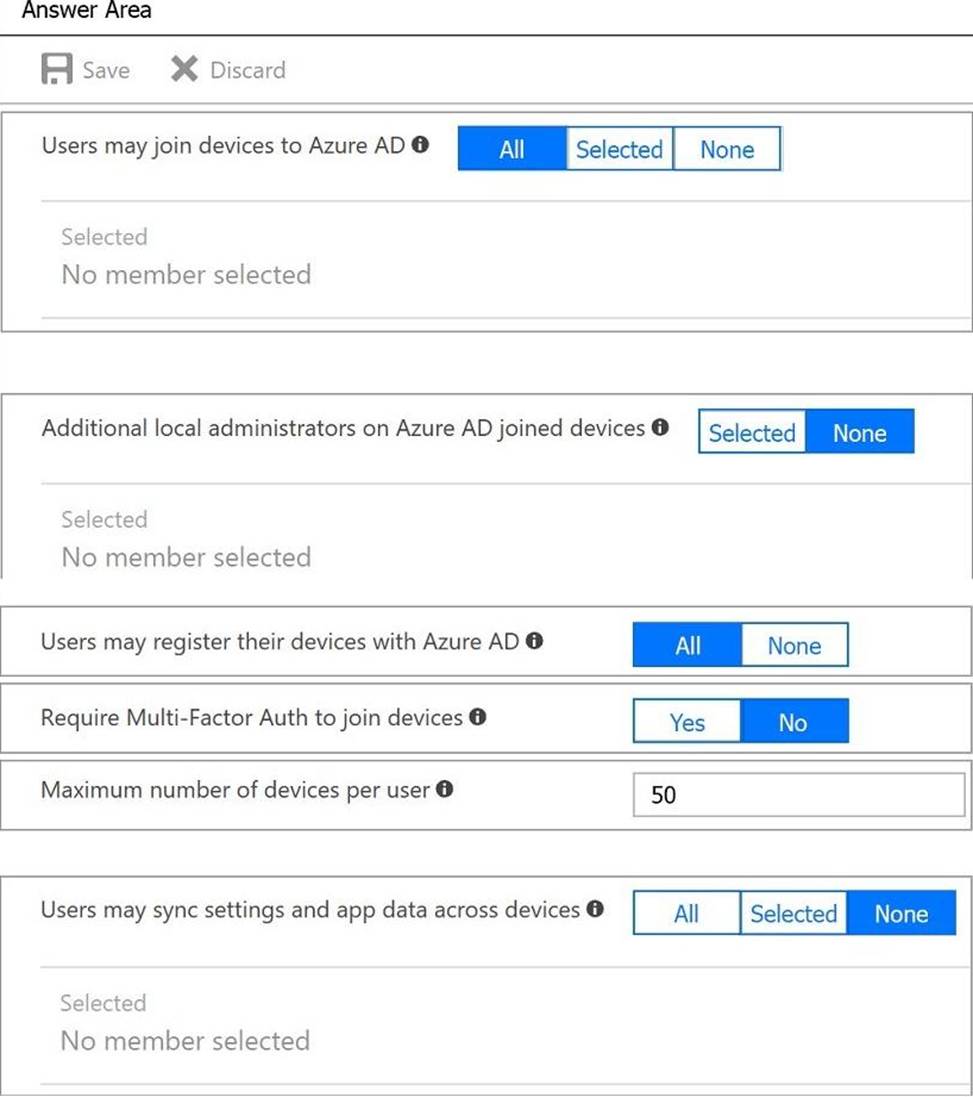Click info icon next to sync settings option
The width and height of the screenshot is (973, 1097).
pos(595,910)
